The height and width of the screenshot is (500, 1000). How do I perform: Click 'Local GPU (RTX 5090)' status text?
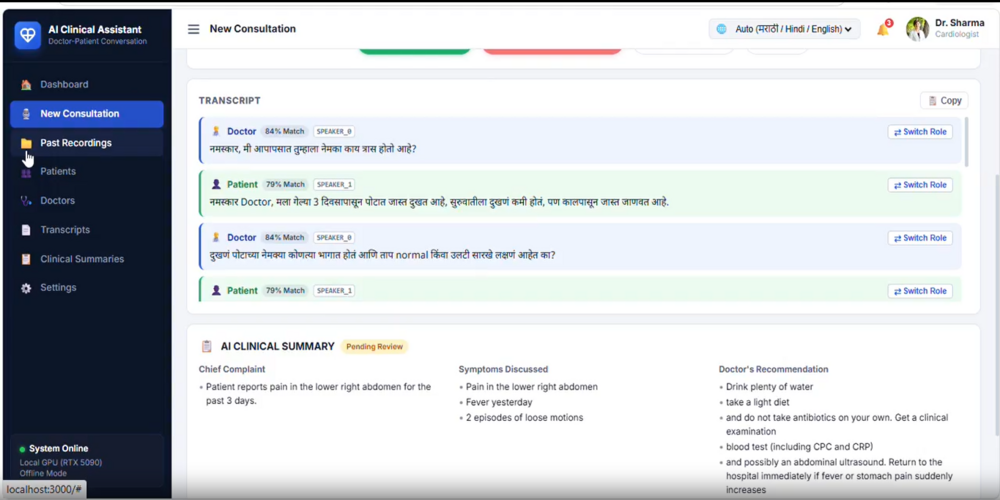point(61,462)
